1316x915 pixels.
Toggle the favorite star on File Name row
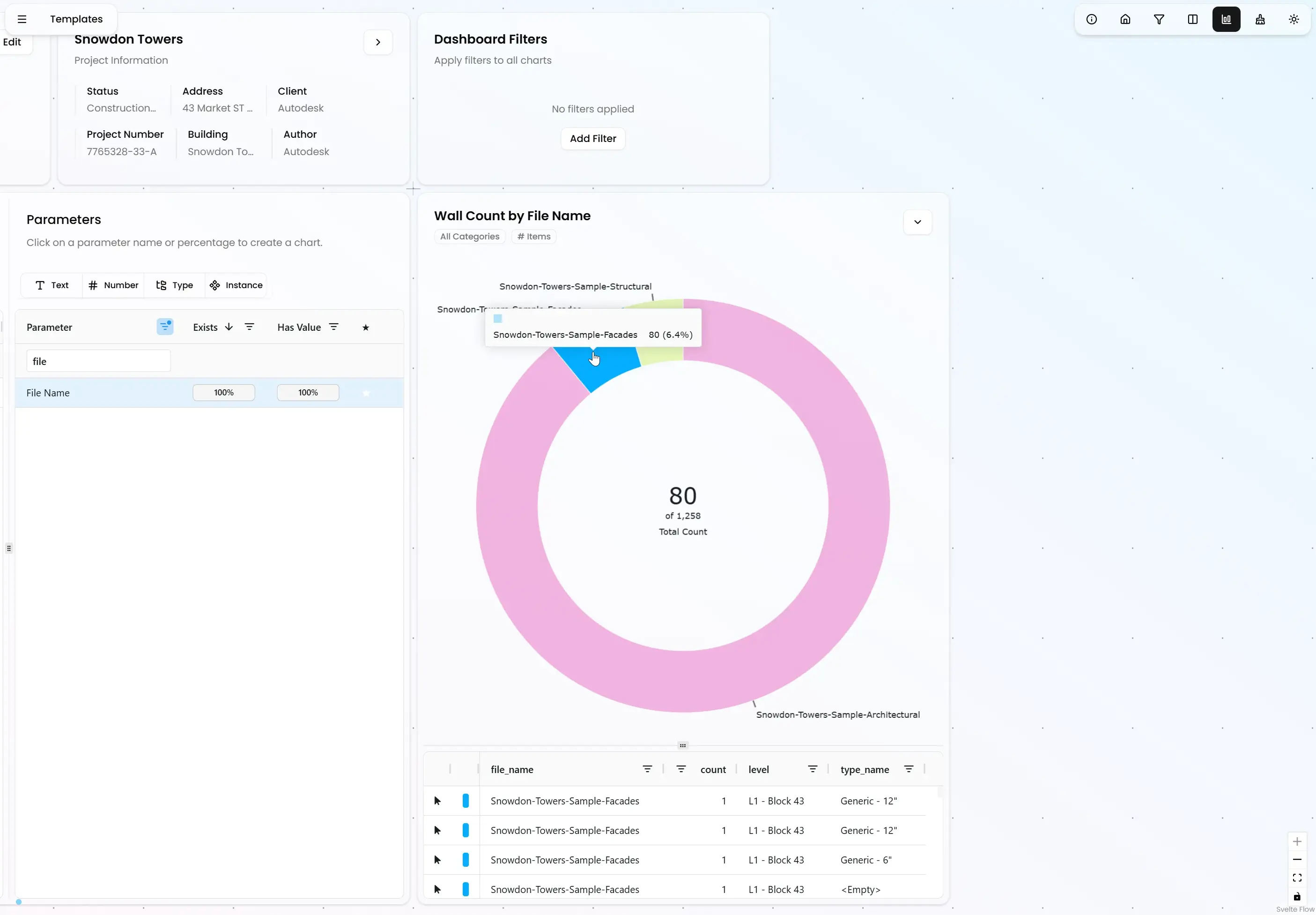pyautogui.click(x=366, y=393)
